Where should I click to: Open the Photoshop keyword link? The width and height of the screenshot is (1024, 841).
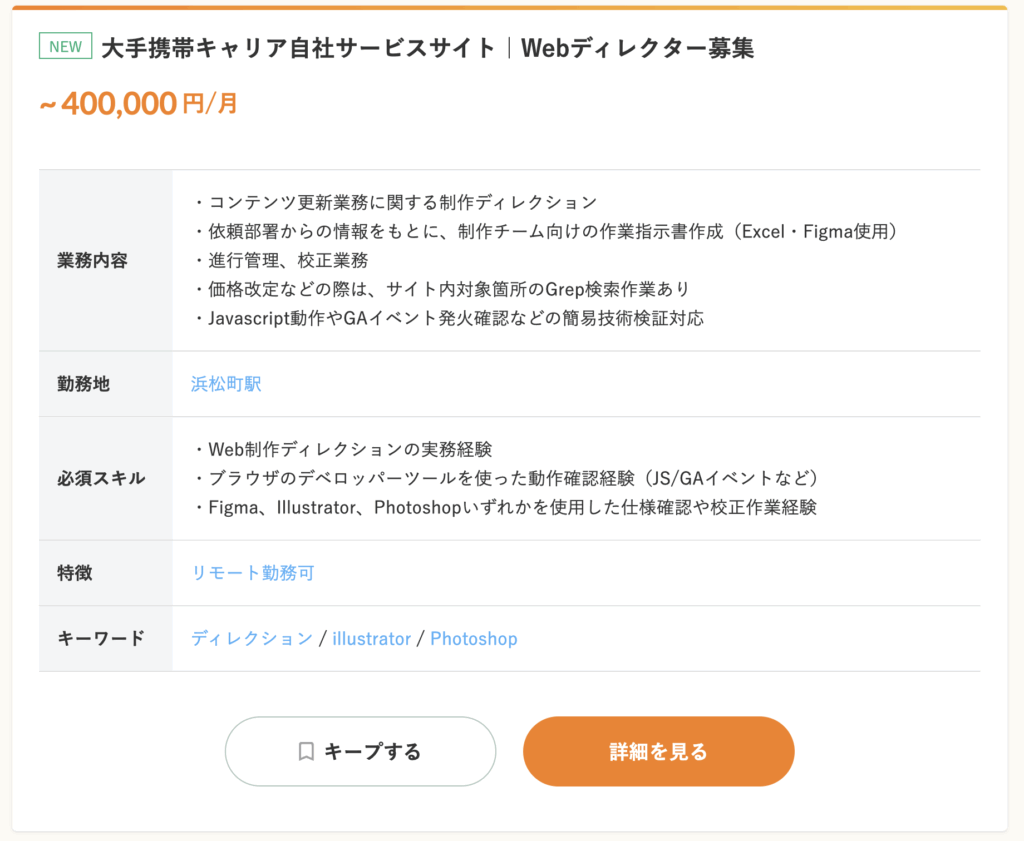click(473, 638)
